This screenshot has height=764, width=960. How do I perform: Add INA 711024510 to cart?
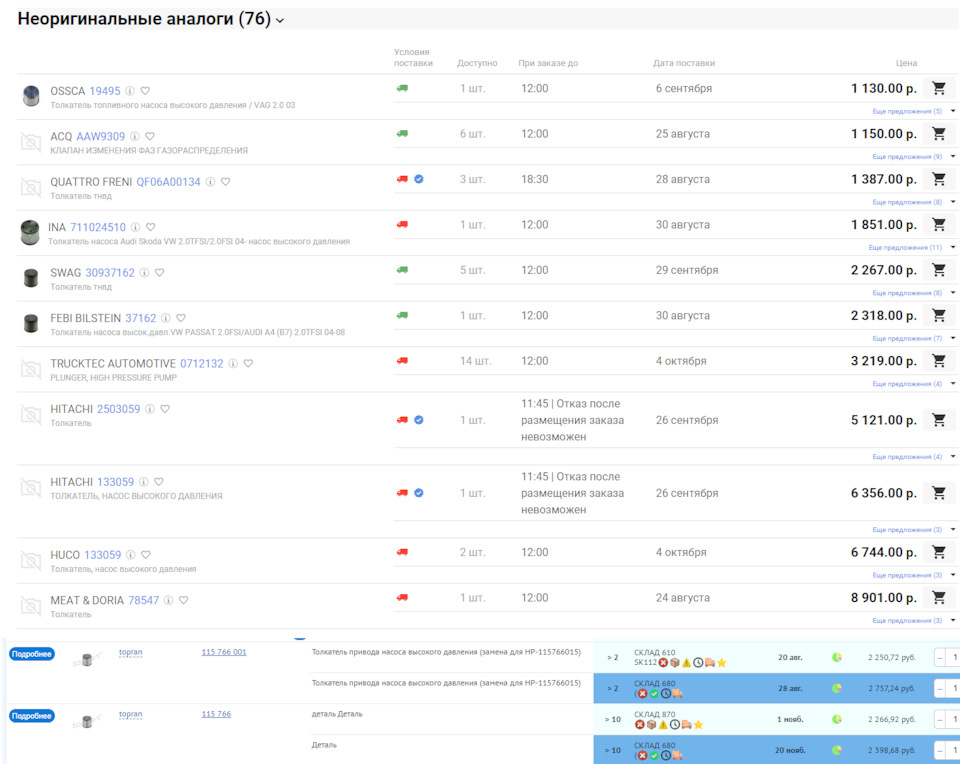[939, 225]
